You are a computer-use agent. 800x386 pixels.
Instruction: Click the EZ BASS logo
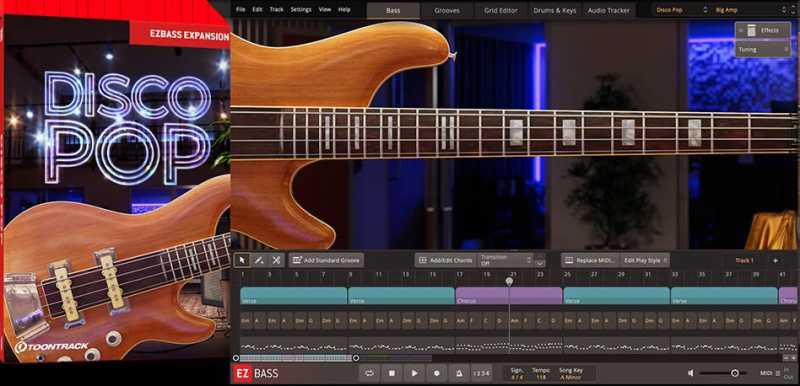(x=257, y=373)
